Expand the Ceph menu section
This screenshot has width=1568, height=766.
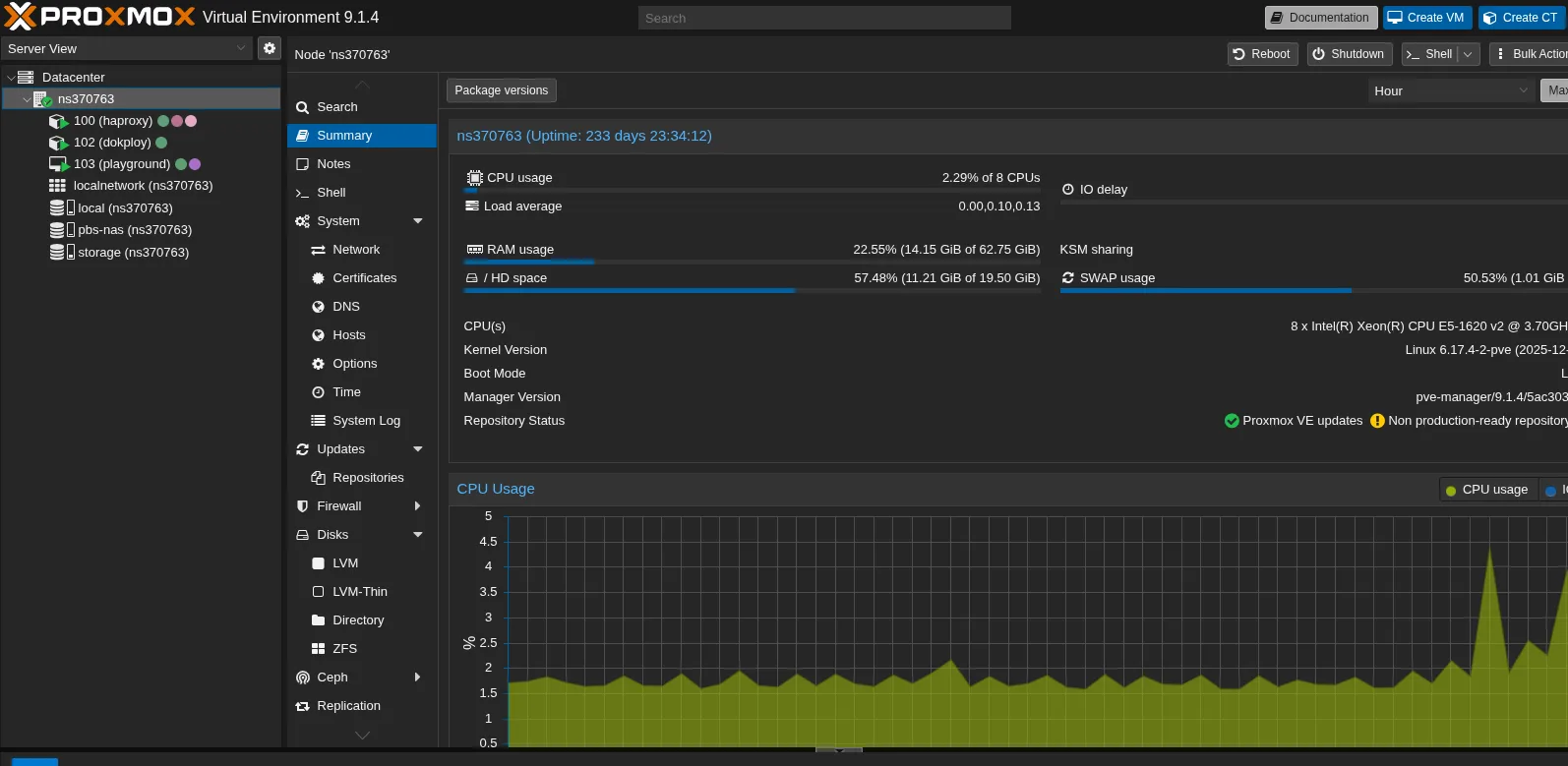pos(418,678)
